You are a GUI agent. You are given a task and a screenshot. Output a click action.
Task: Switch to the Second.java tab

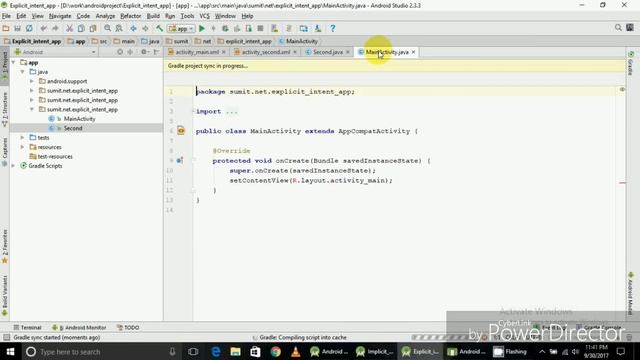click(327, 52)
